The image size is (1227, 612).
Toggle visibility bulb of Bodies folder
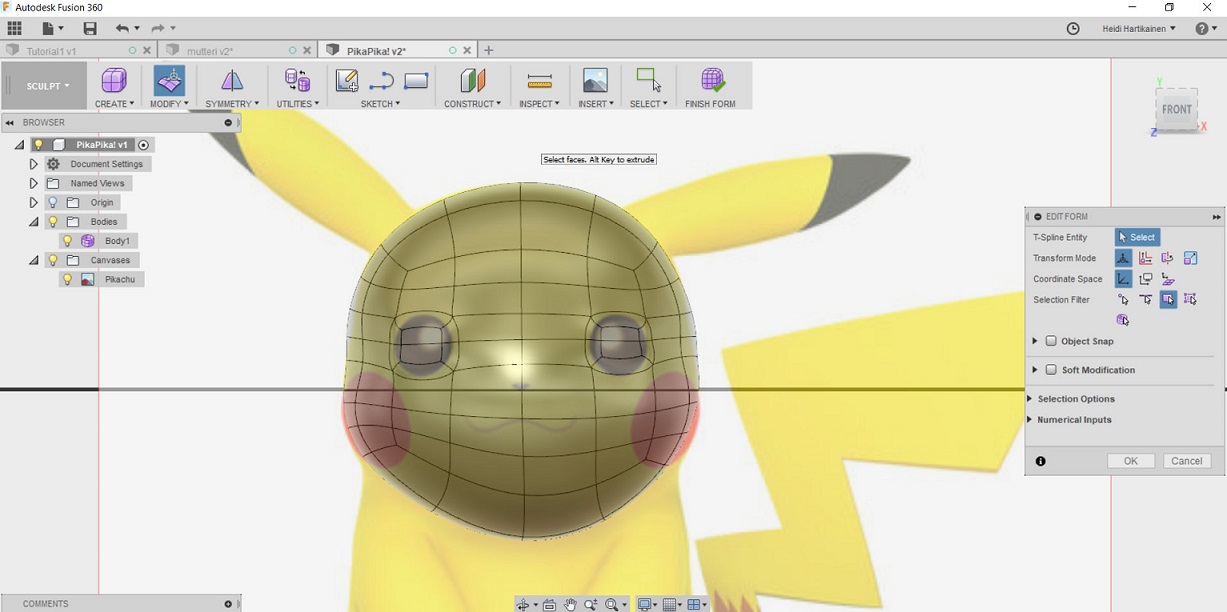(x=53, y=222)
